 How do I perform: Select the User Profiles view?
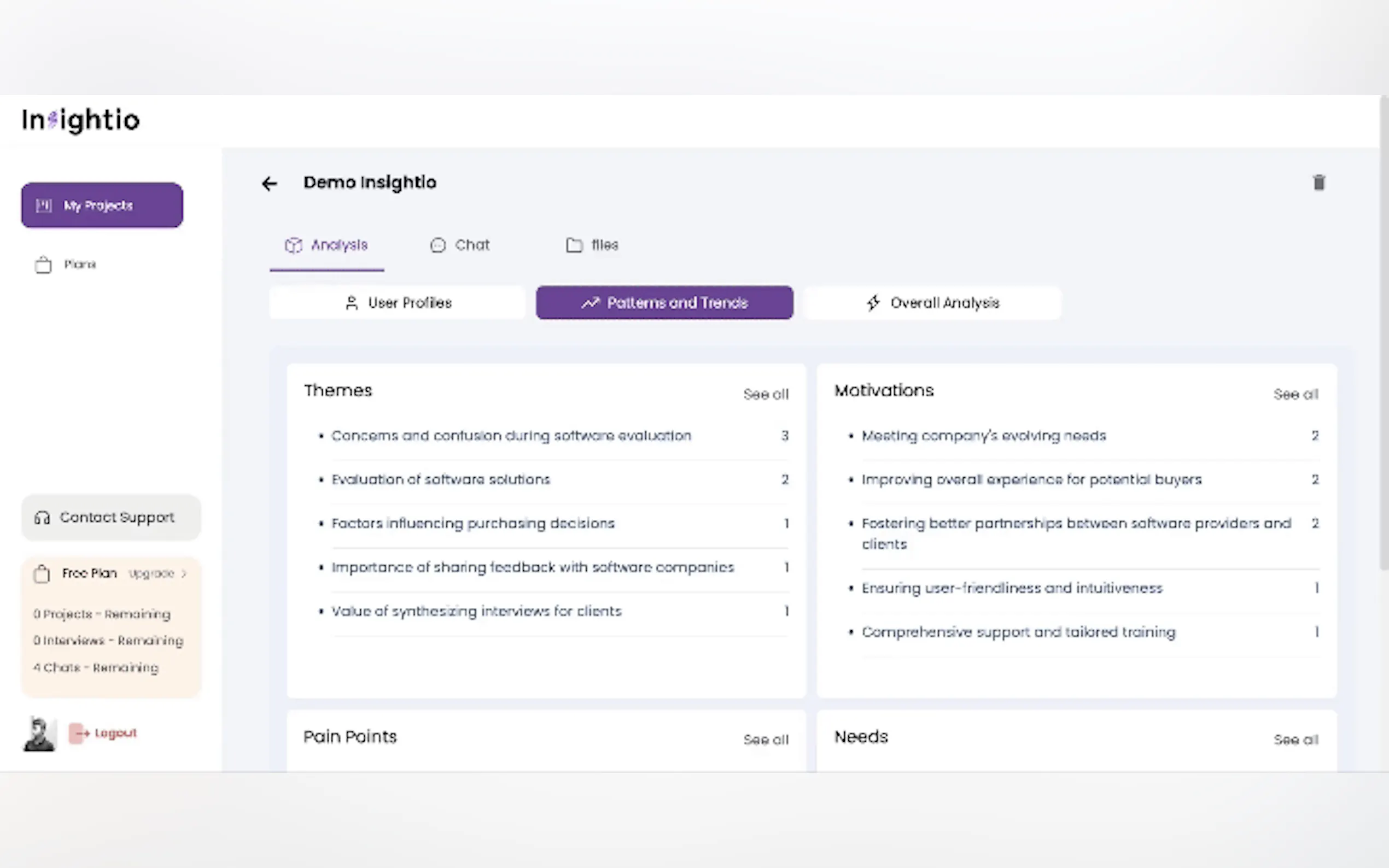point(398,303)
